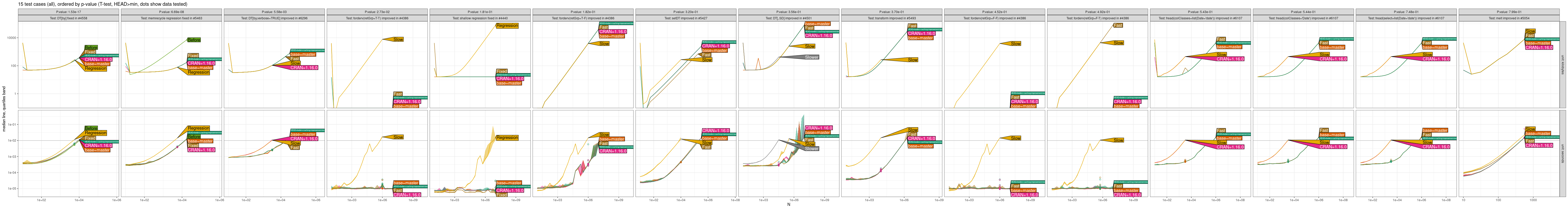Click the green "Before" label in the memrecycle kilobytes plot
Screen dimensions: 1568x209
coord(194,40)
